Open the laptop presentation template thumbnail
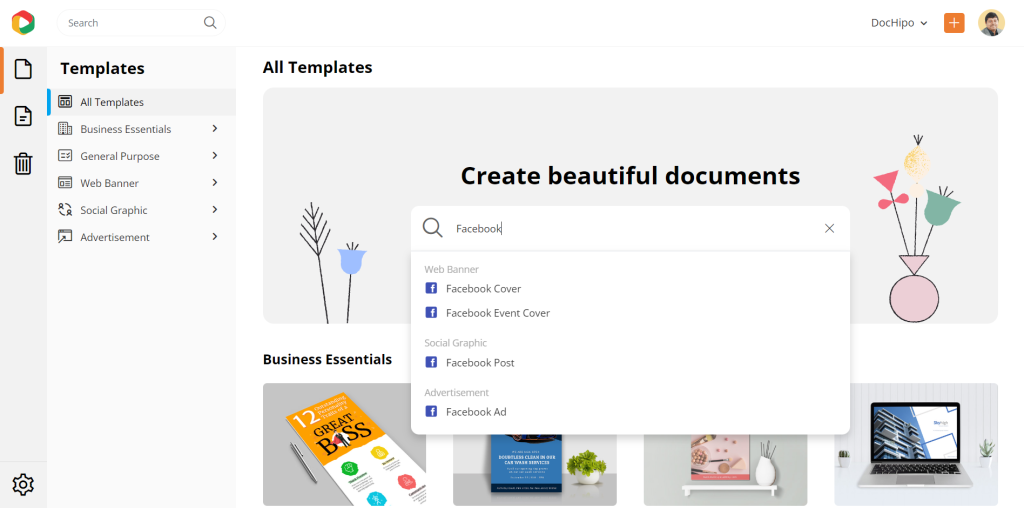Viewport: 1024px width, 508px height. (x=916, y=445)
